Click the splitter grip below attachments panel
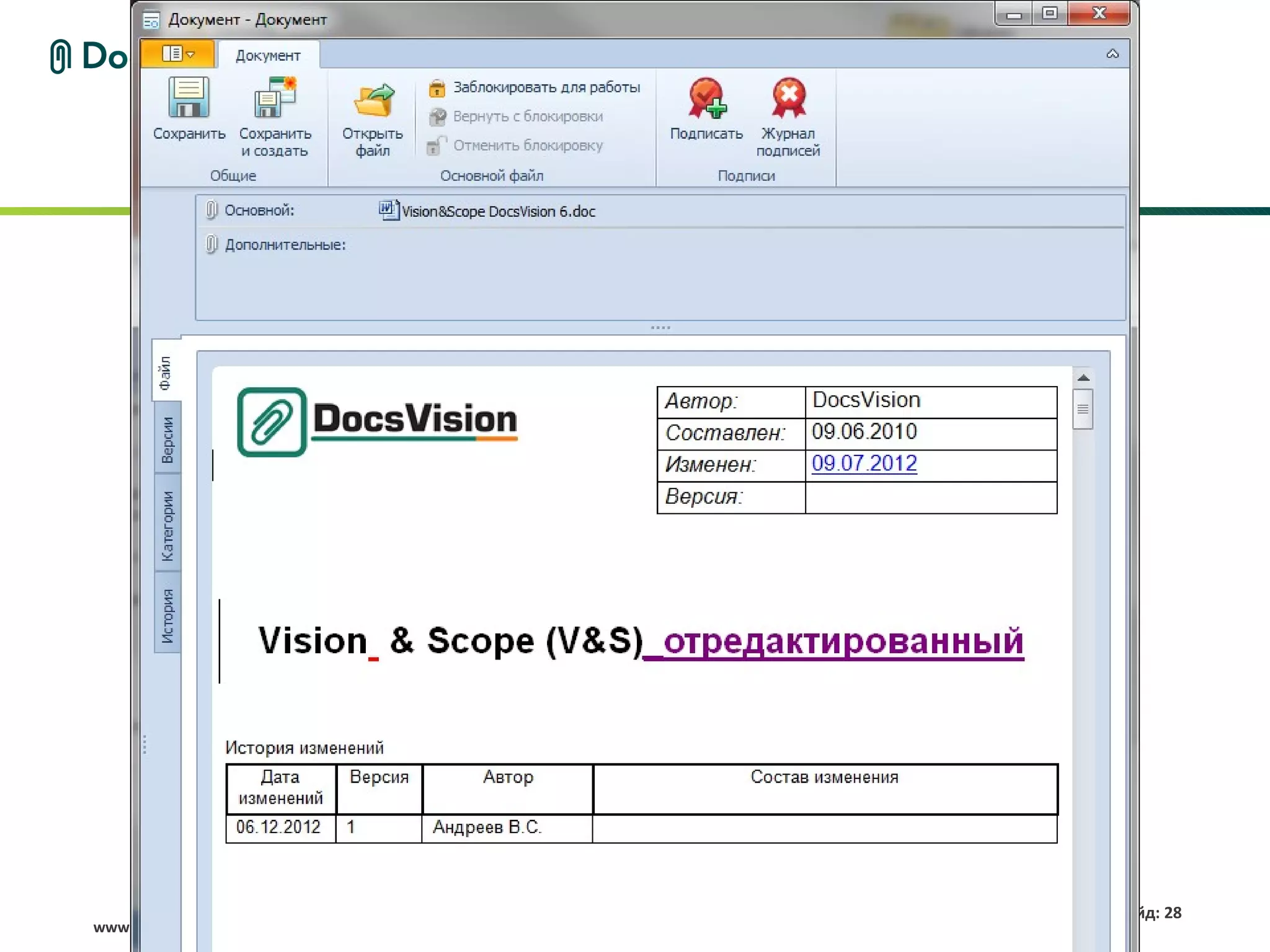Screen dimensions: 1270x952 click(660, 327)
